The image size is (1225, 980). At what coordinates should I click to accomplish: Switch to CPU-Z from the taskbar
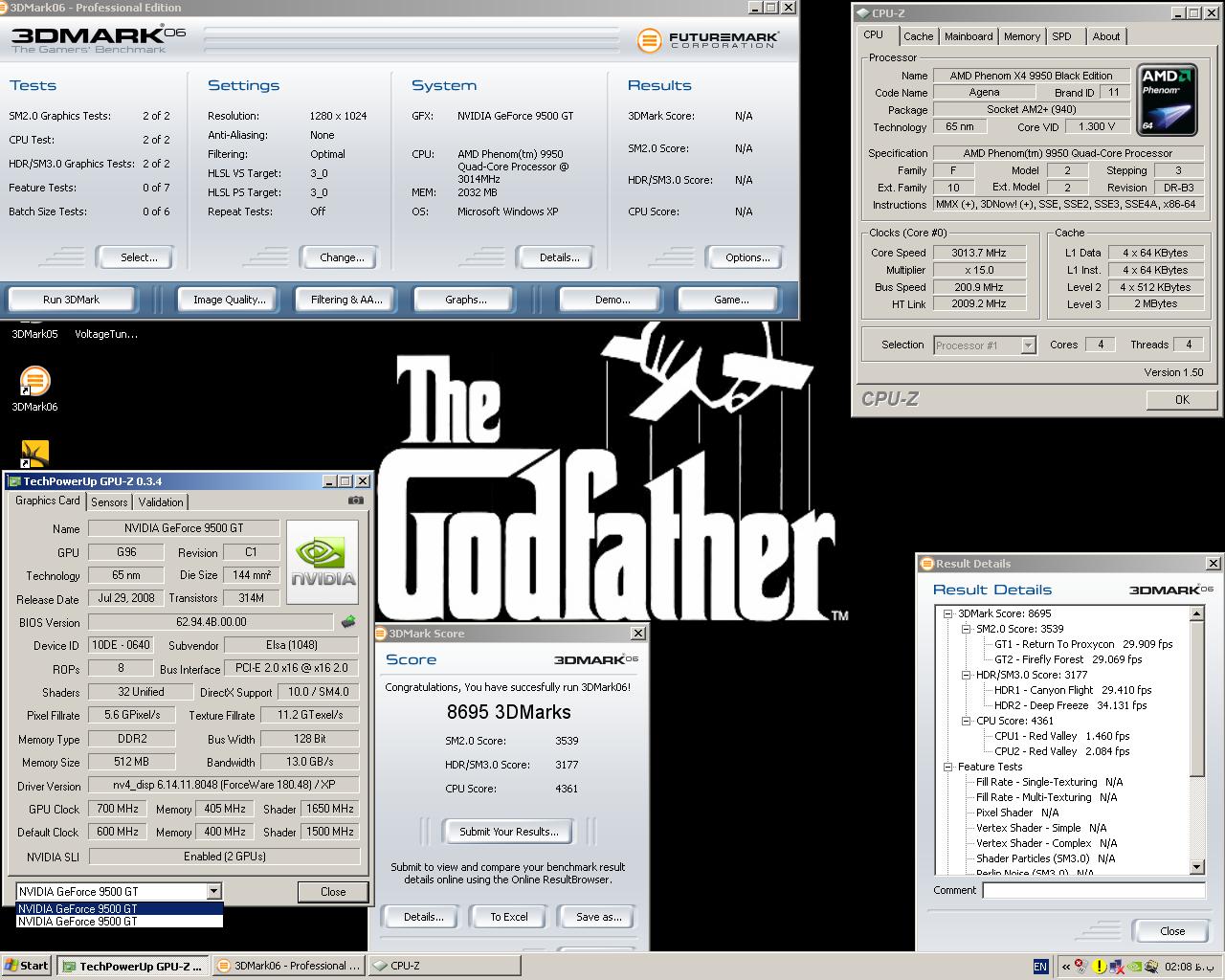[x=445, y=966]
